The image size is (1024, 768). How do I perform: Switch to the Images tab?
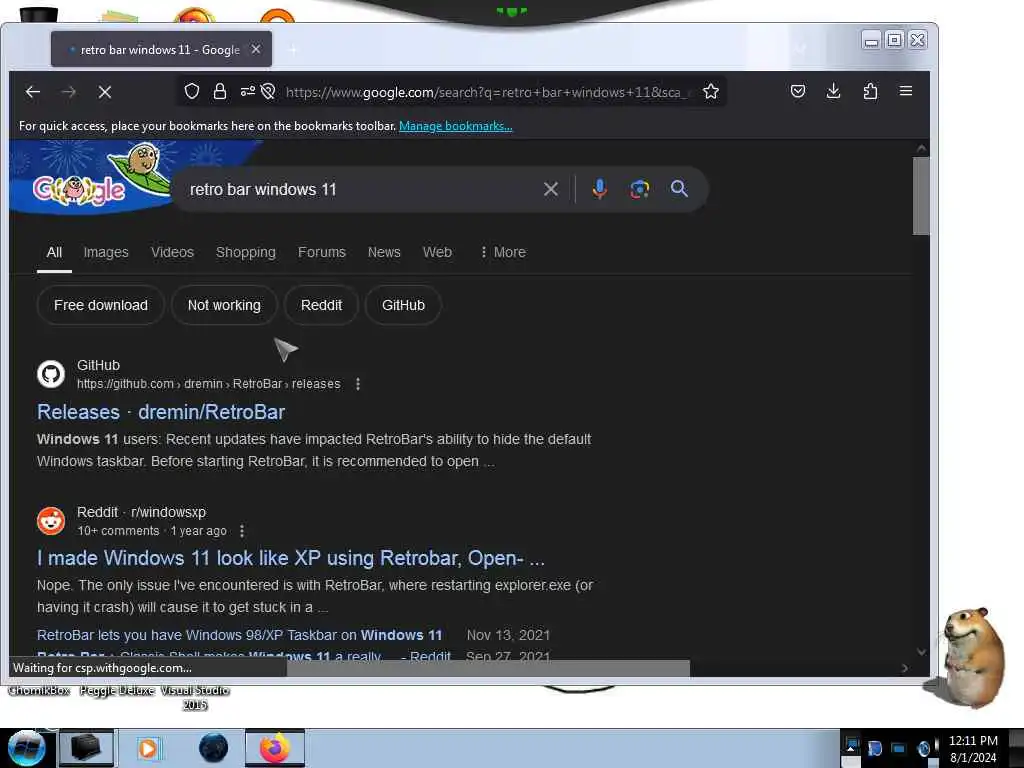(106, 252)
